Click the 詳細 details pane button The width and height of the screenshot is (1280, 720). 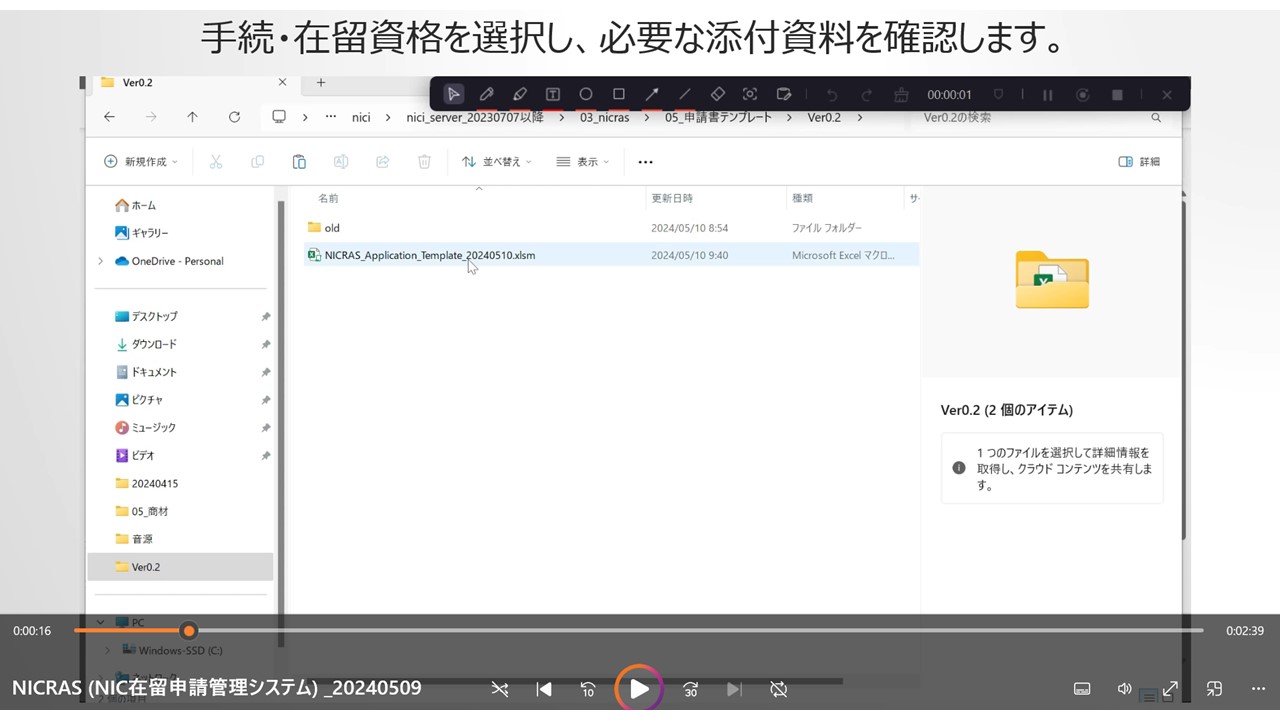coord(1139,162)
